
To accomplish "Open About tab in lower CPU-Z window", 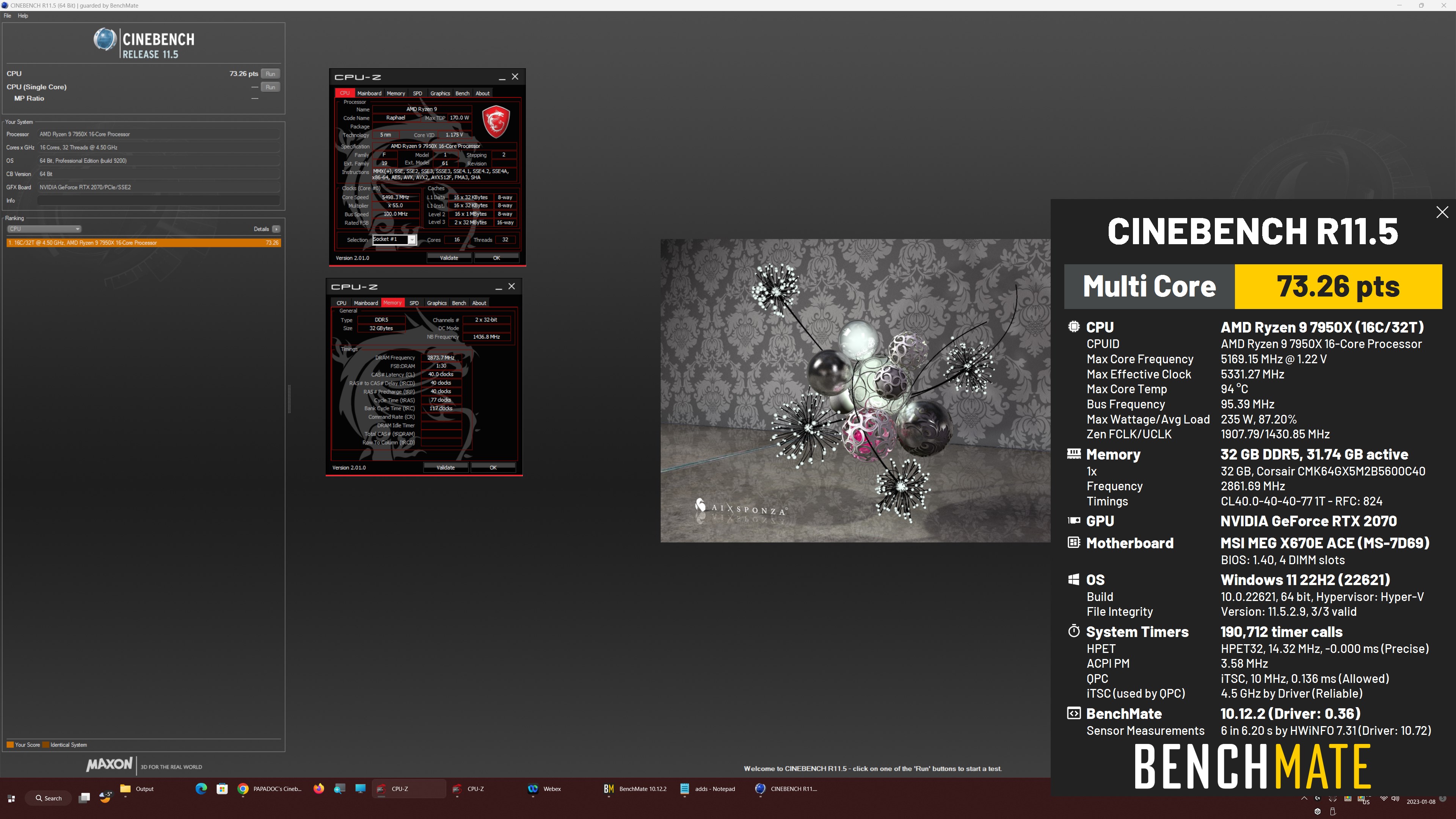I will 479,303.
